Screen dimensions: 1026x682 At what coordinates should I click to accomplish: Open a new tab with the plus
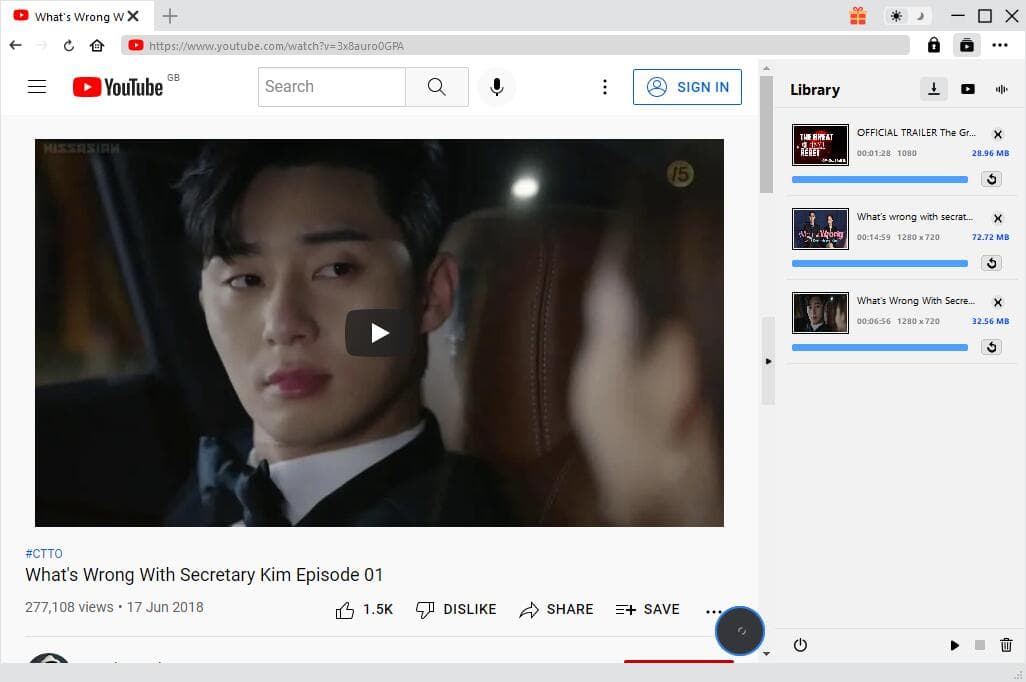[170, 16]
